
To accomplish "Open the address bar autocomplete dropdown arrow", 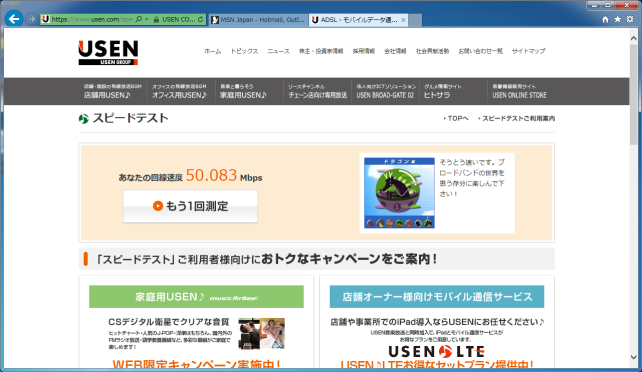I will (x=147, y=19).
